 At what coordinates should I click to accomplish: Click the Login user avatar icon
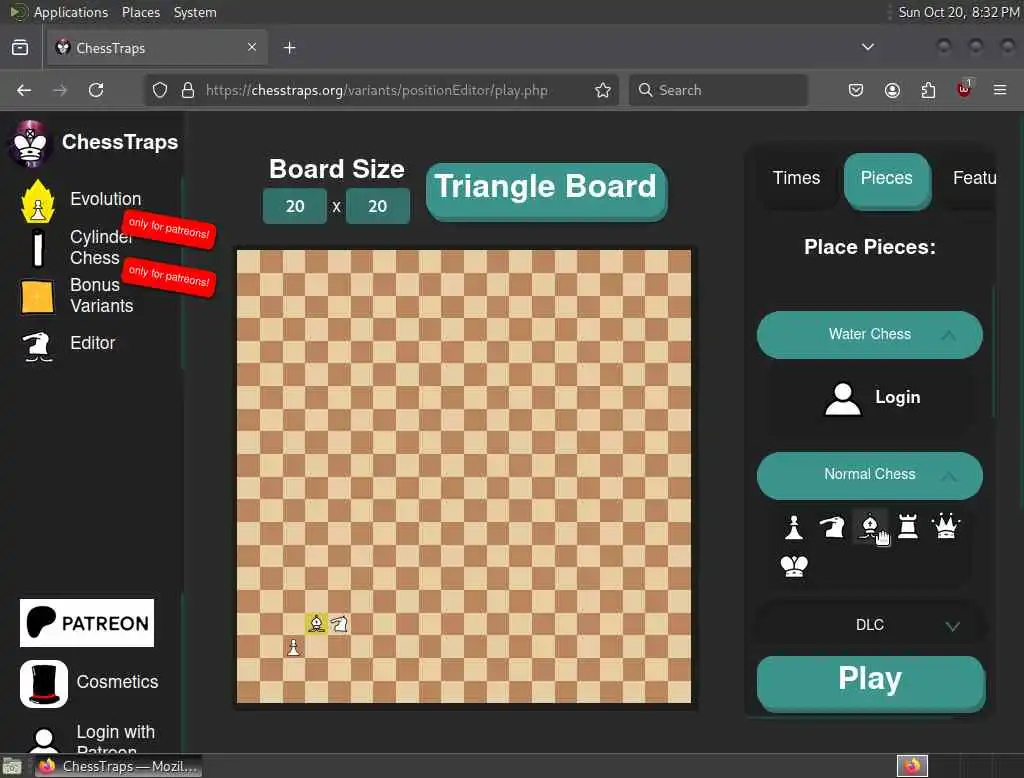[x=842, y=398]
